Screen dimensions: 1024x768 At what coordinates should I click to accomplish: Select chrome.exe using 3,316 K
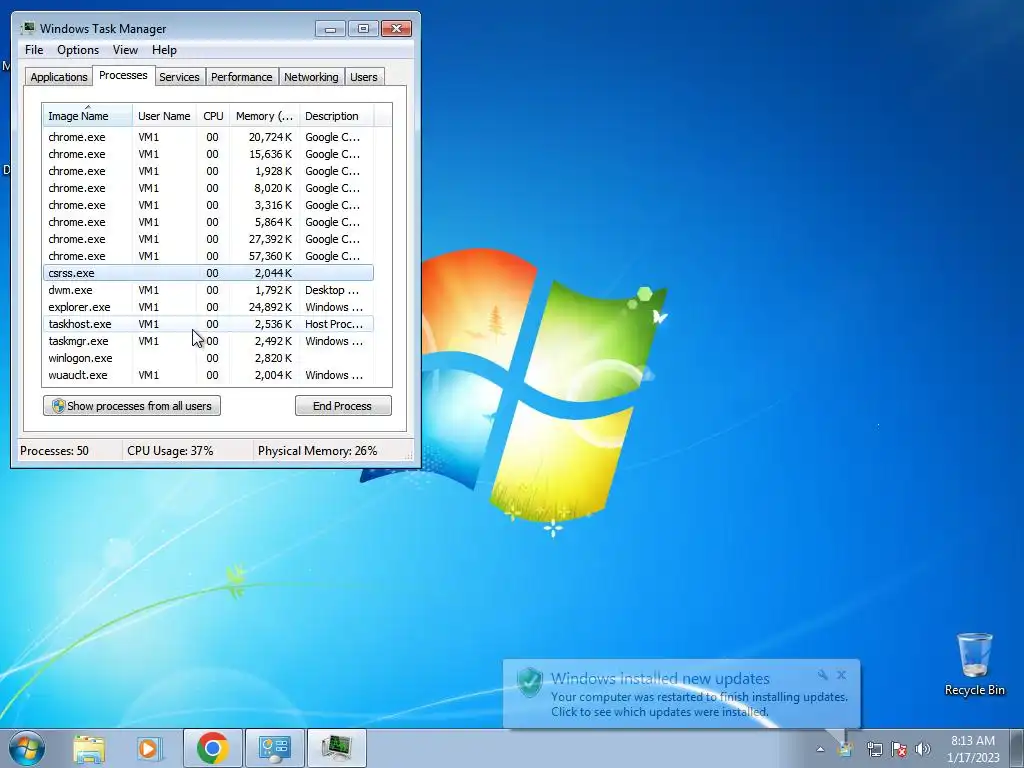tap(208, 205)
